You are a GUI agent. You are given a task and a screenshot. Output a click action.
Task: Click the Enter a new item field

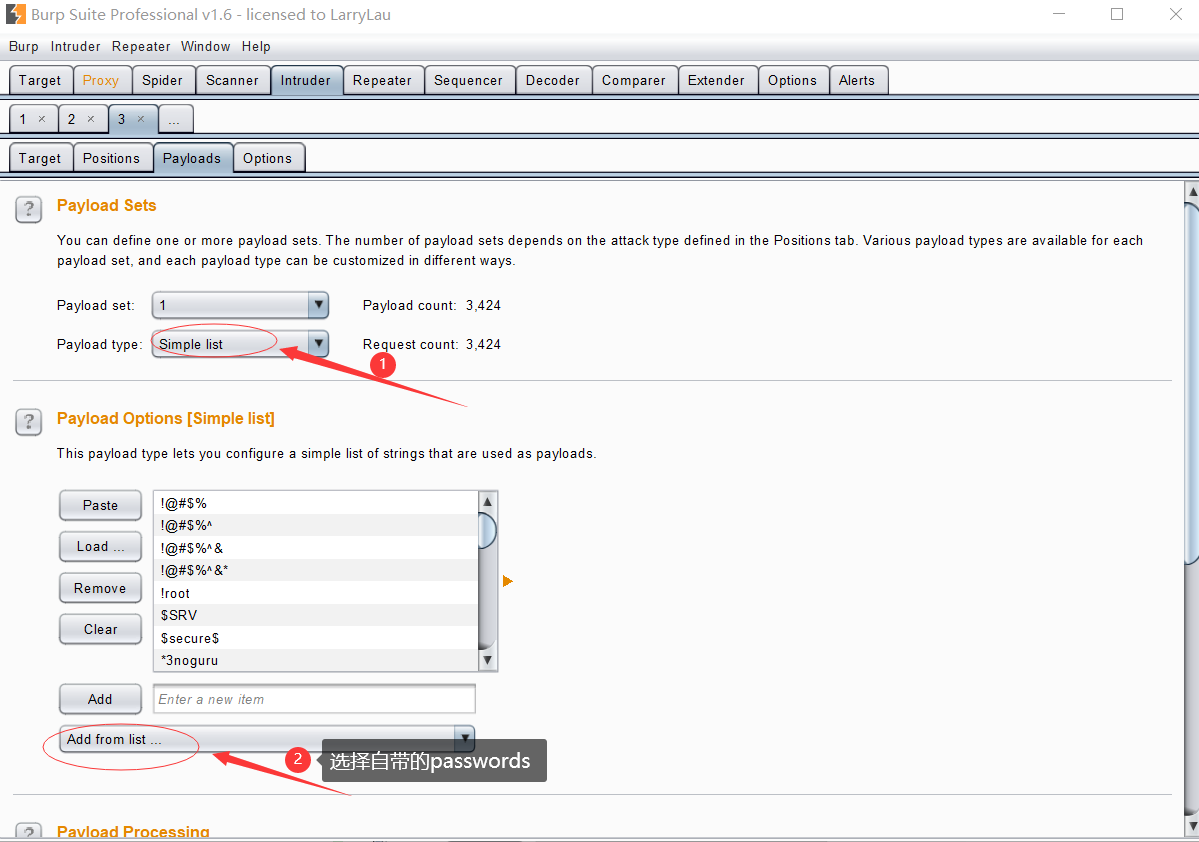(314, 699)
